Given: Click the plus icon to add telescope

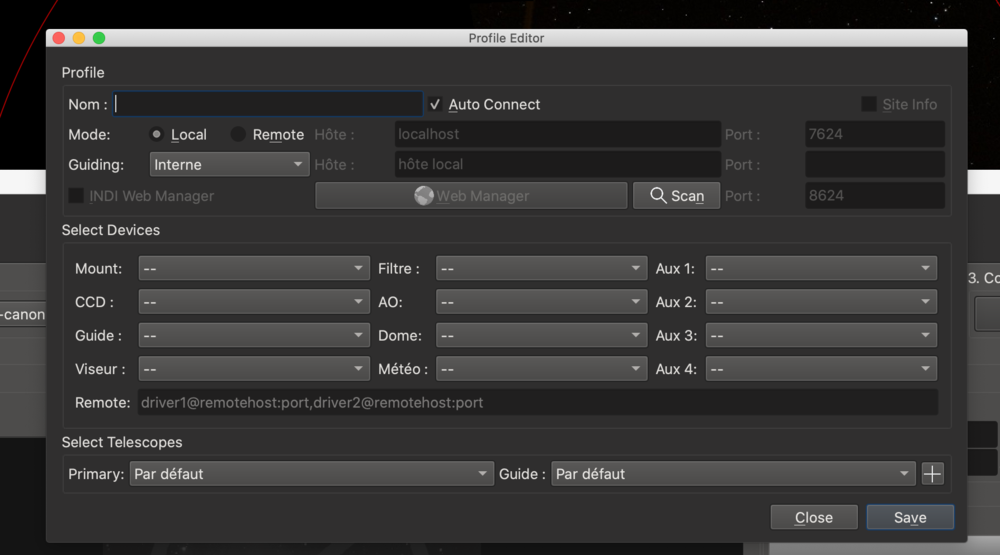Looking at the screenshot, I should point(932,474).
